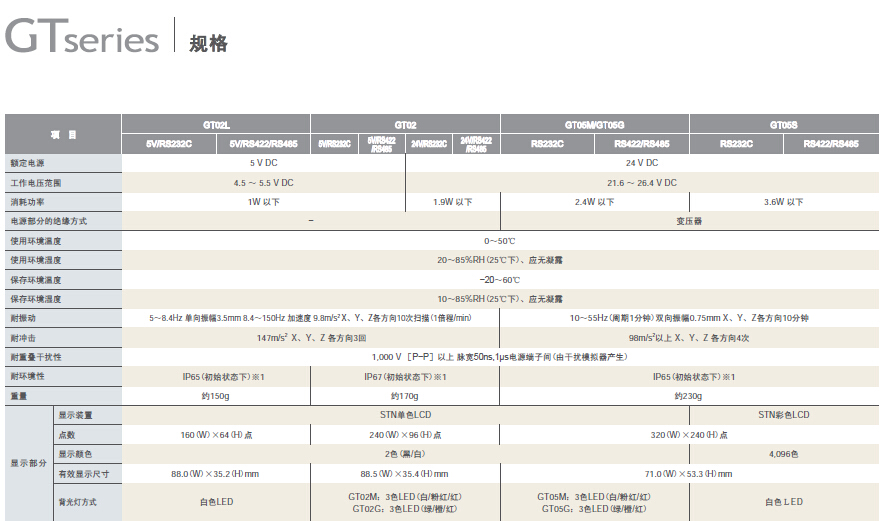Click the GT05M/GT05G column header
The width and height of the screenshot is (885, 521).
pos(594,125)
